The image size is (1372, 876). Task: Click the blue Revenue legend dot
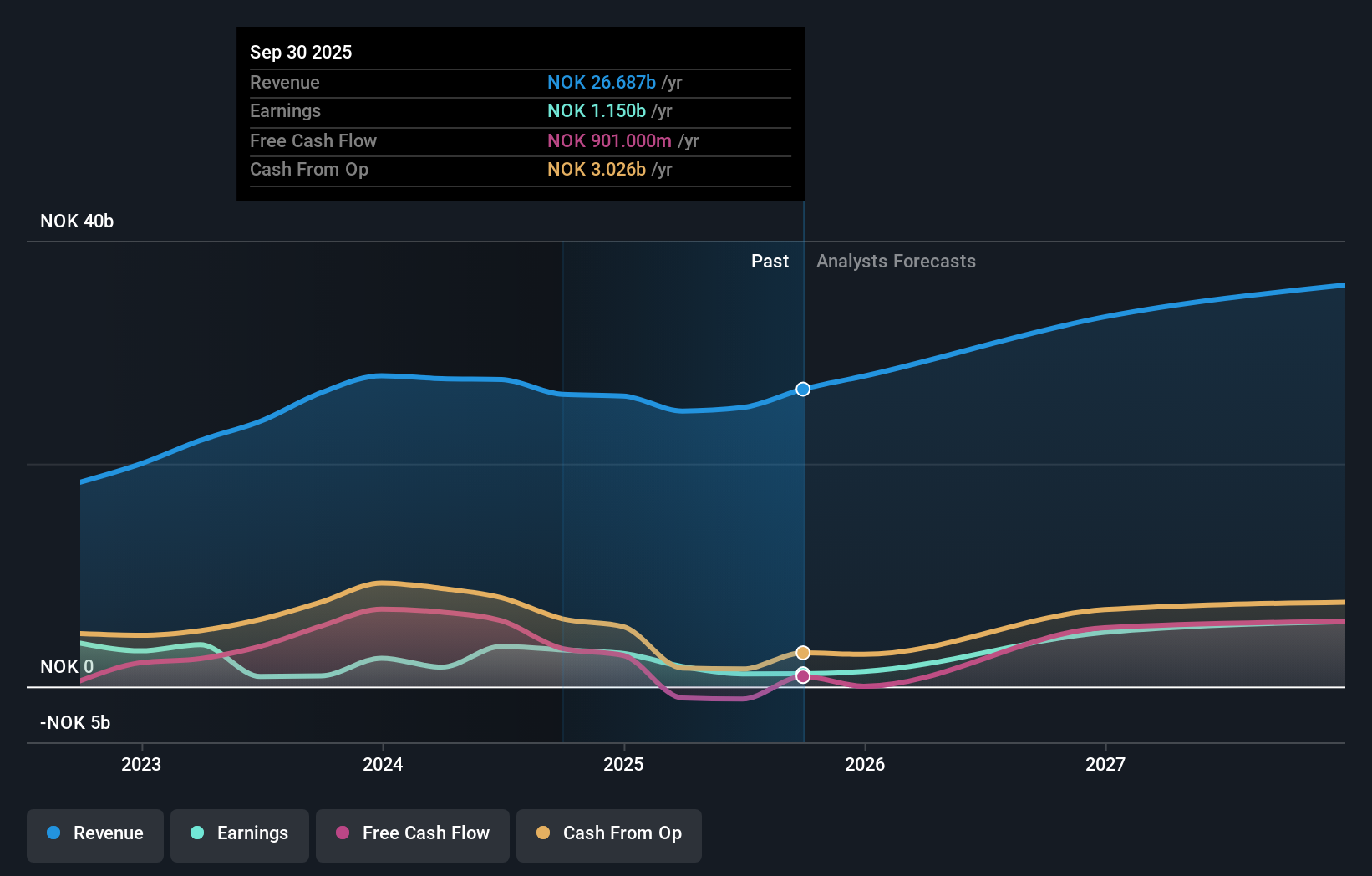click(53, 834)
